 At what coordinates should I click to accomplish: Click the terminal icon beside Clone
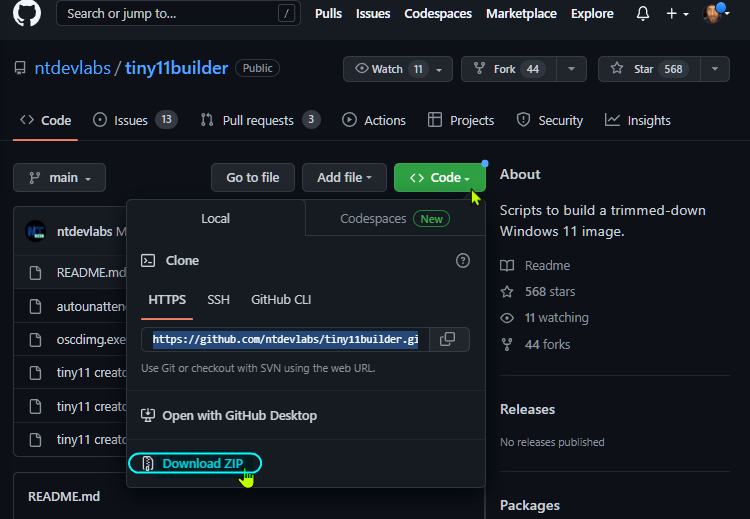(x=148, y=261)
